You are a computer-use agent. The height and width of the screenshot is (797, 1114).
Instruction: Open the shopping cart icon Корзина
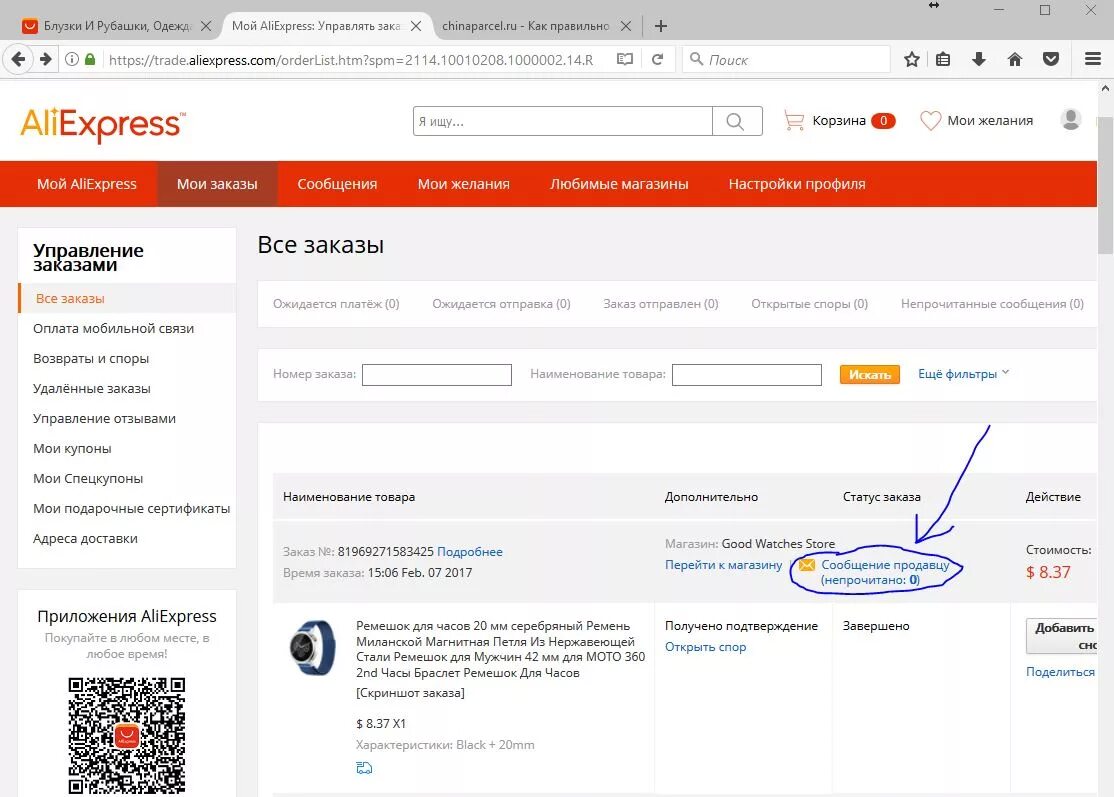[x=794, y=121]
